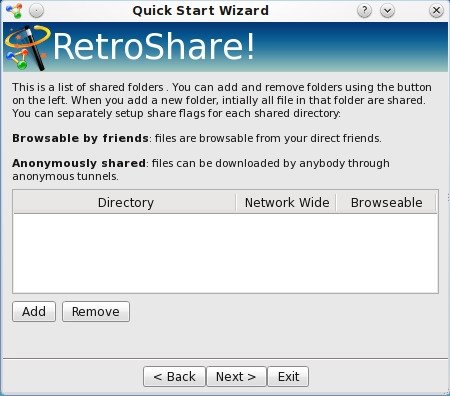This screenshot has width=450, height=396.
Task: Go to the previous wizard page with Back
Action: point(174,377)
